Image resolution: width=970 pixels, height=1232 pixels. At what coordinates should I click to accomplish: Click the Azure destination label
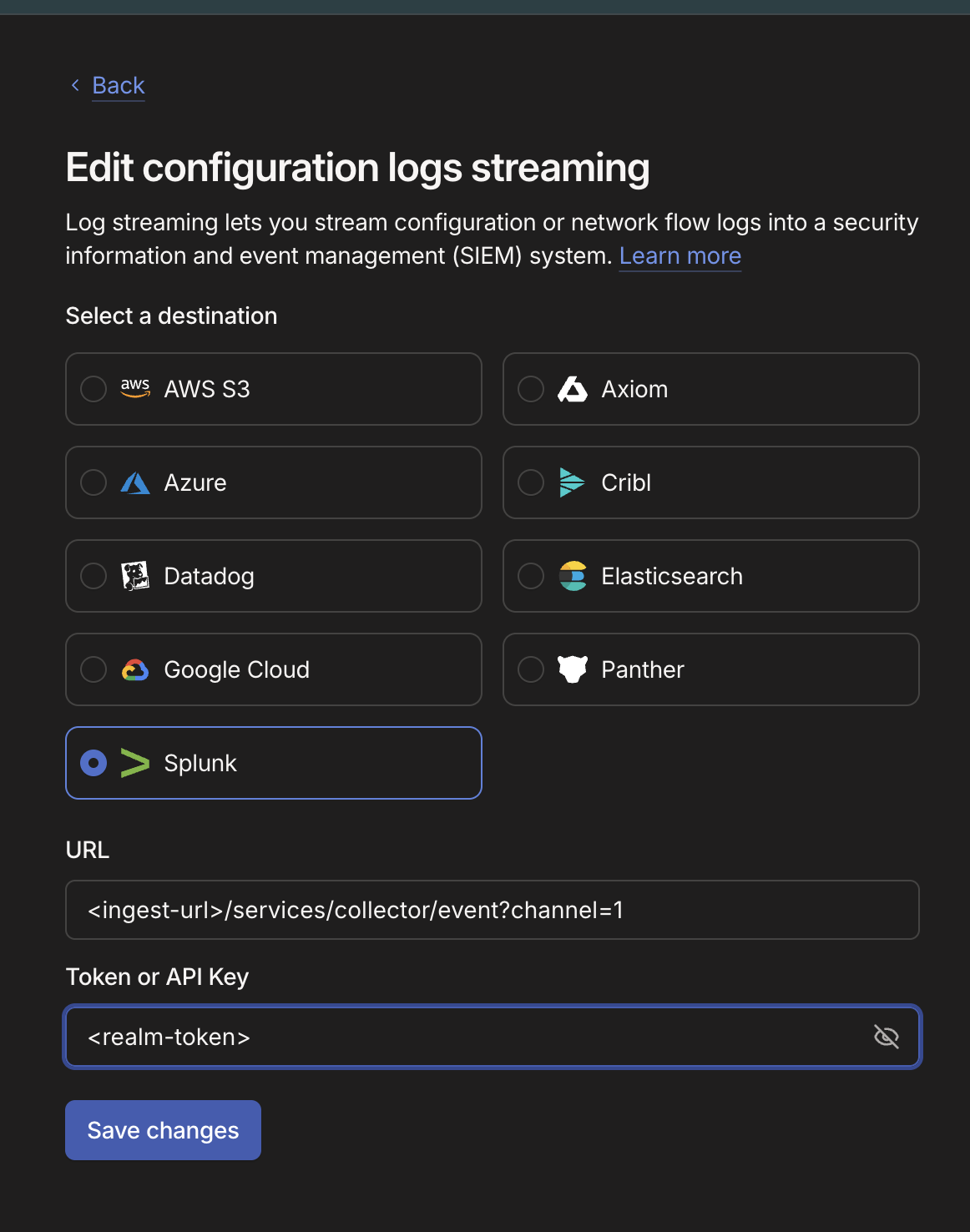pyautogui.click(x=195, y=482)
